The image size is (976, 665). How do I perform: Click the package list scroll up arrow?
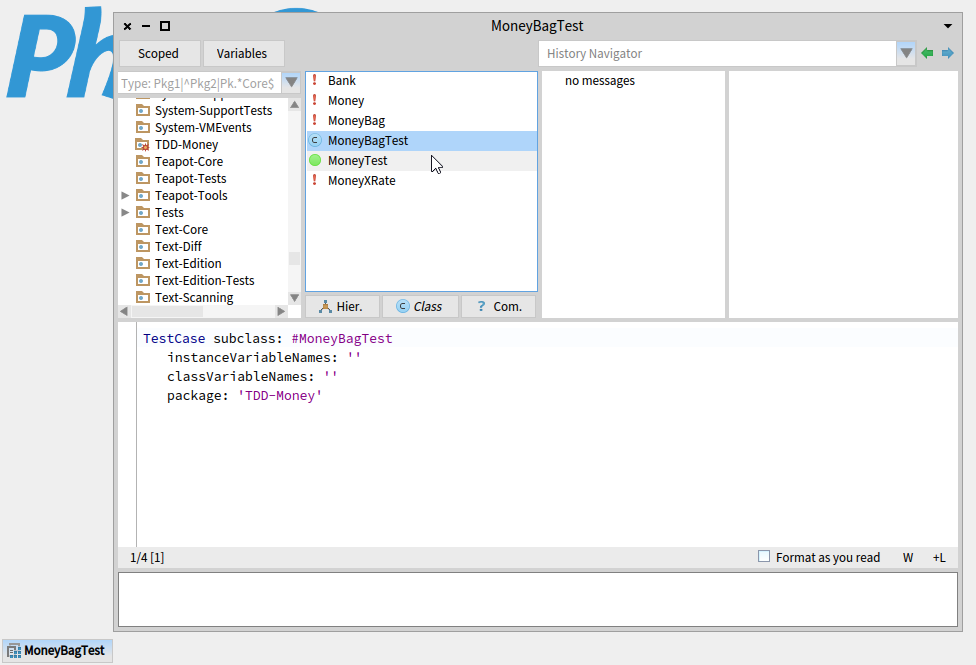(294, 104)
